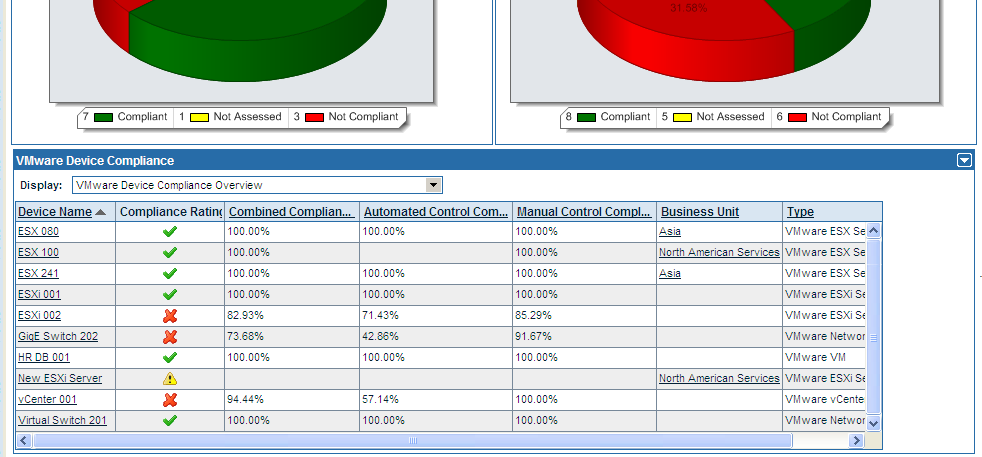Click the sort arrow beside Device Name
The image size is (982, 457).
point(100,212)
